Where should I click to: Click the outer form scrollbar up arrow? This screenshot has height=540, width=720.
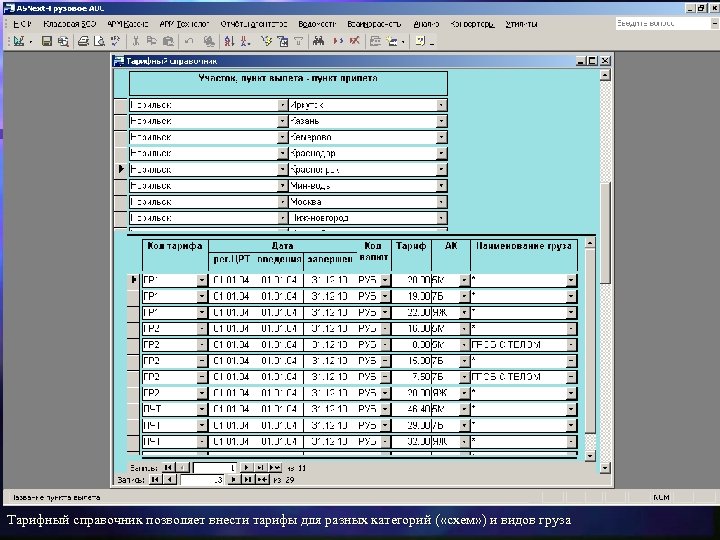(x=605, y=75)
